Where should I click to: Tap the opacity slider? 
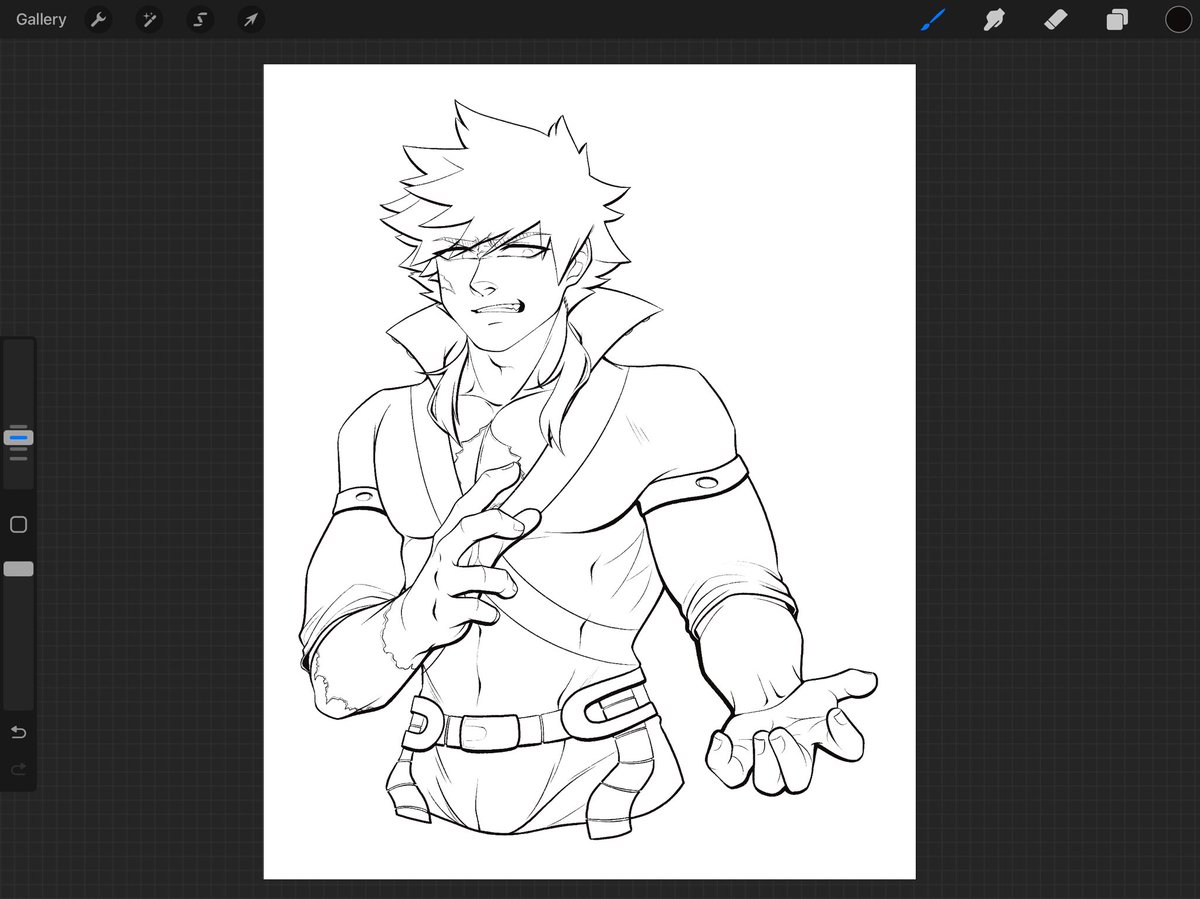click(x=17, y=568)
